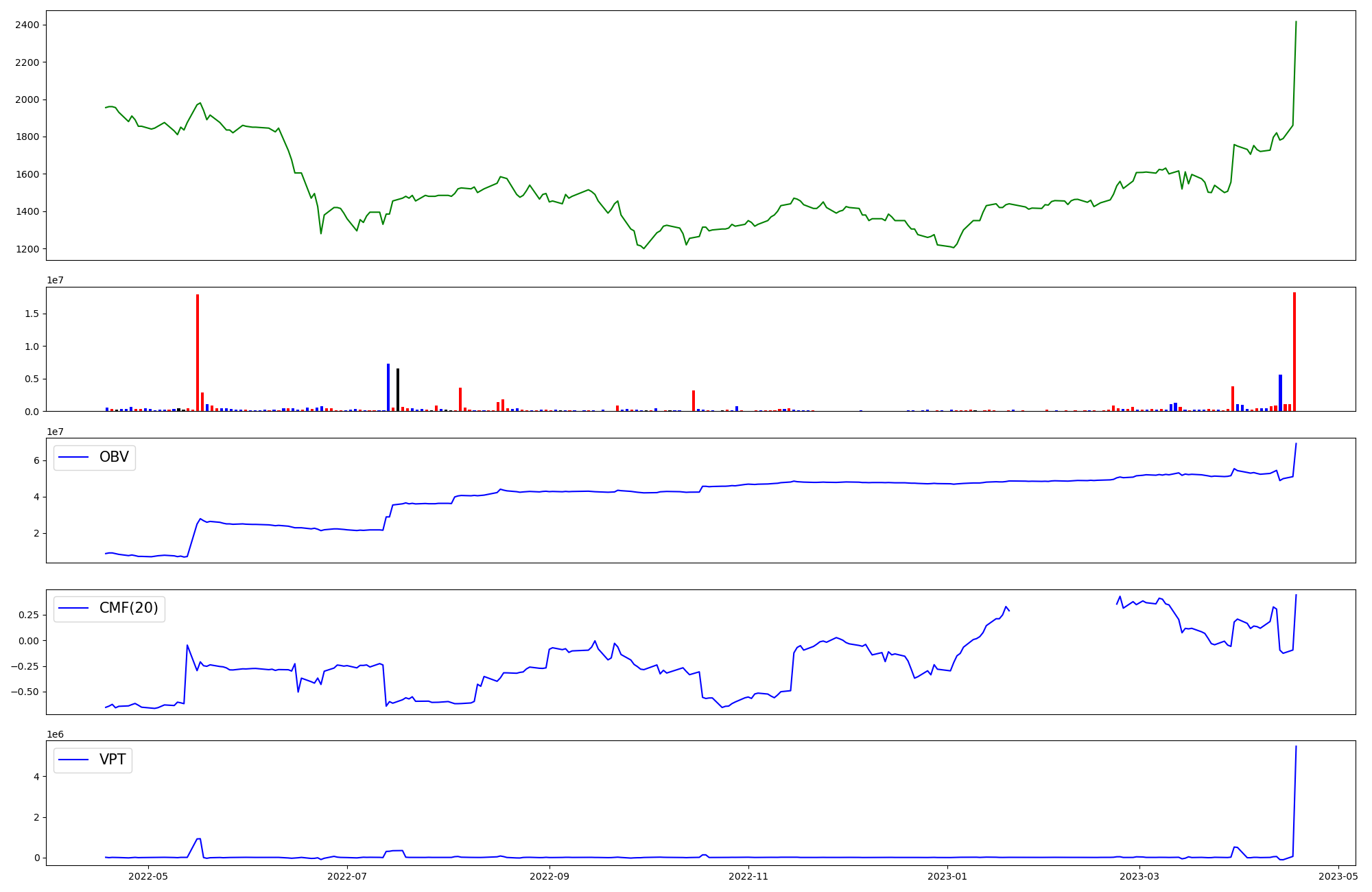Image resolution: width=1372 pixels, height=892 pixels.
Task: Click the rightmost tall red volume bar
Action: tap(1294, 352)
